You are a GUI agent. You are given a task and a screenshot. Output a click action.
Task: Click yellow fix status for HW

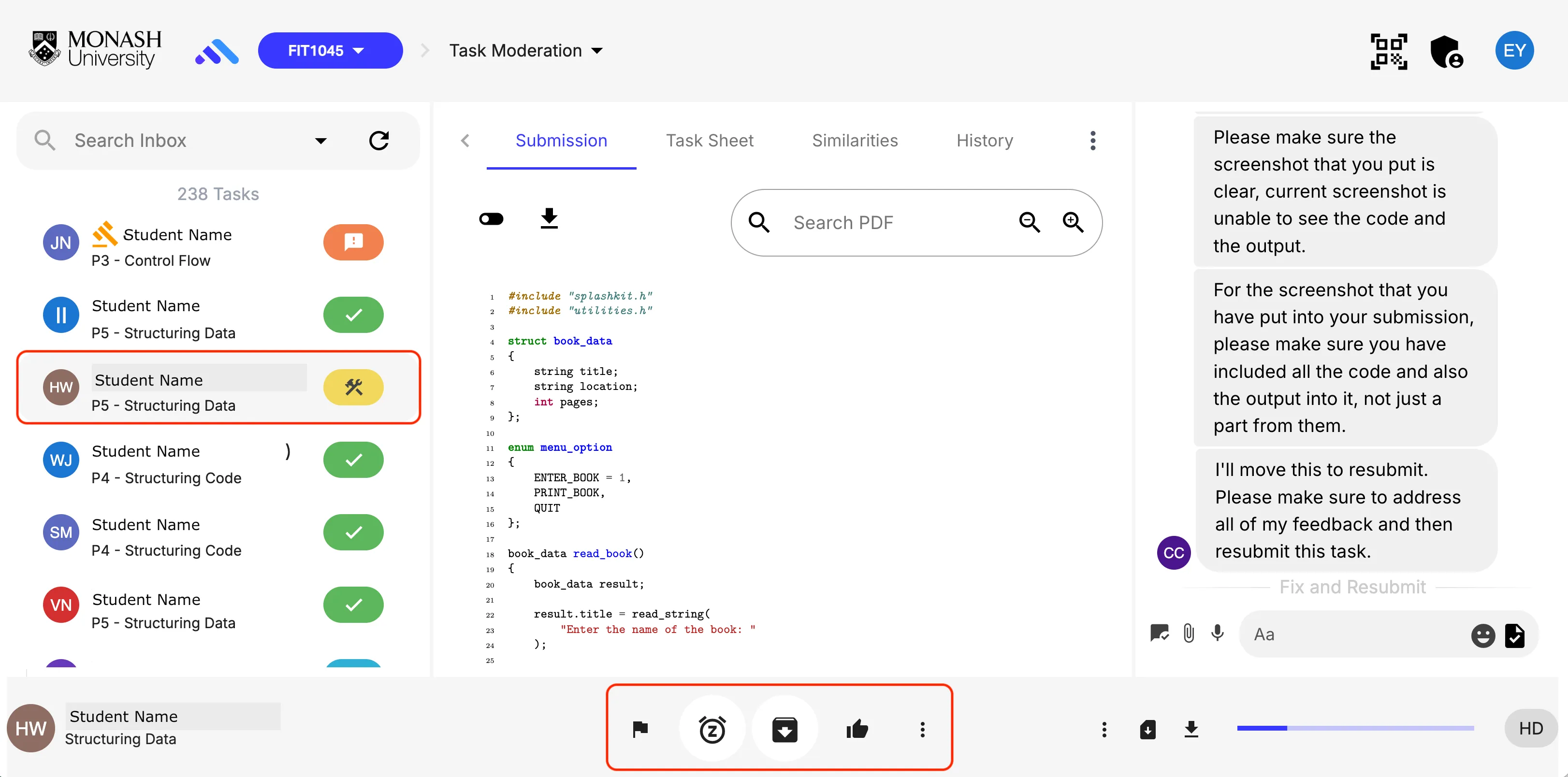tap(353, 387)
